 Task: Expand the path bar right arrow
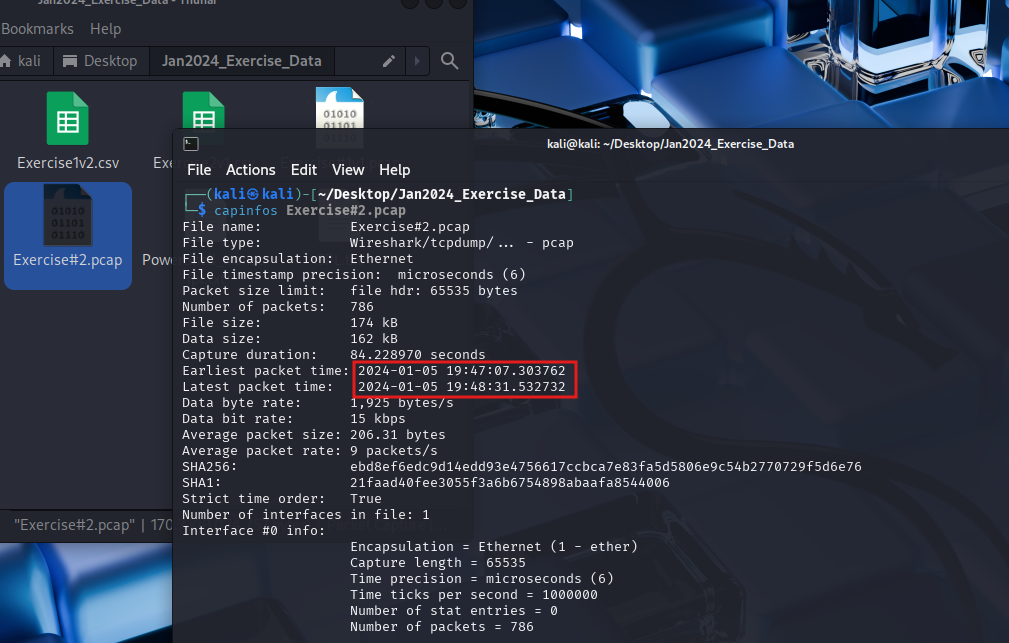coord(416,61)
